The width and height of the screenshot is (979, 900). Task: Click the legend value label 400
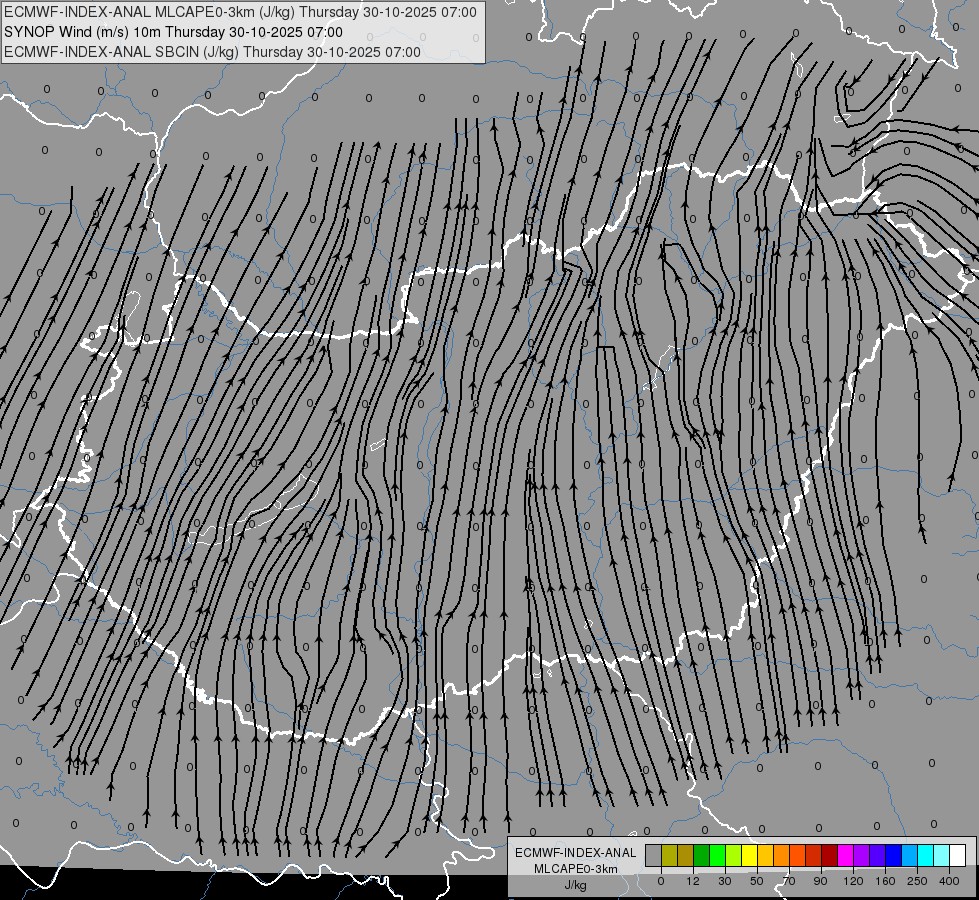[949, 881]
